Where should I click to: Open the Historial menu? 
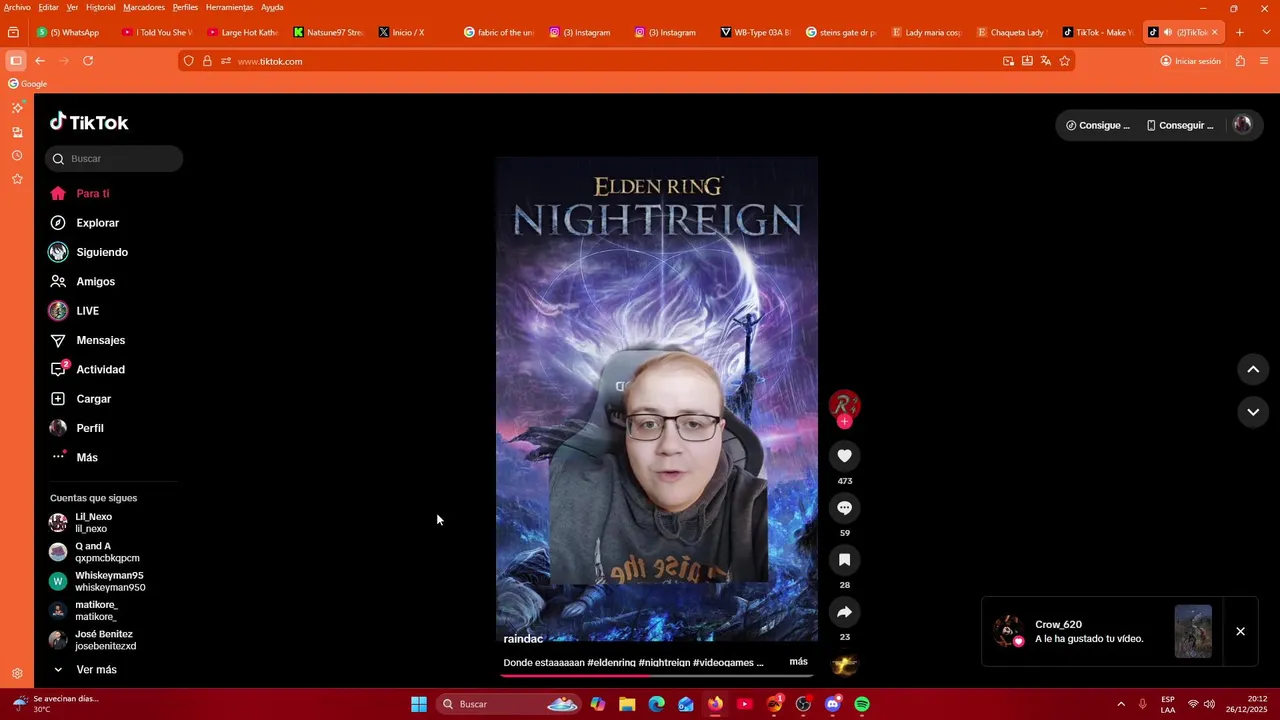tap(100, 7)
